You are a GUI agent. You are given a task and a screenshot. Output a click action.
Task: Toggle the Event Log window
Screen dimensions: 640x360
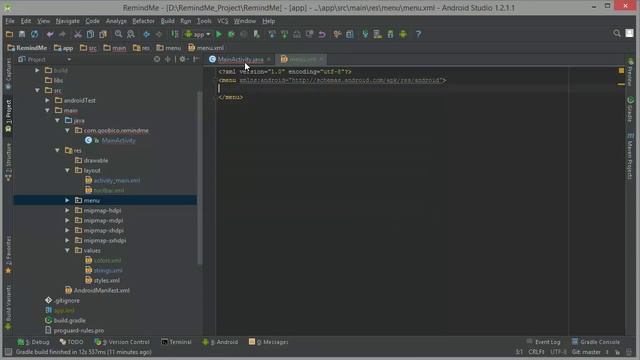tap(543, 342)
